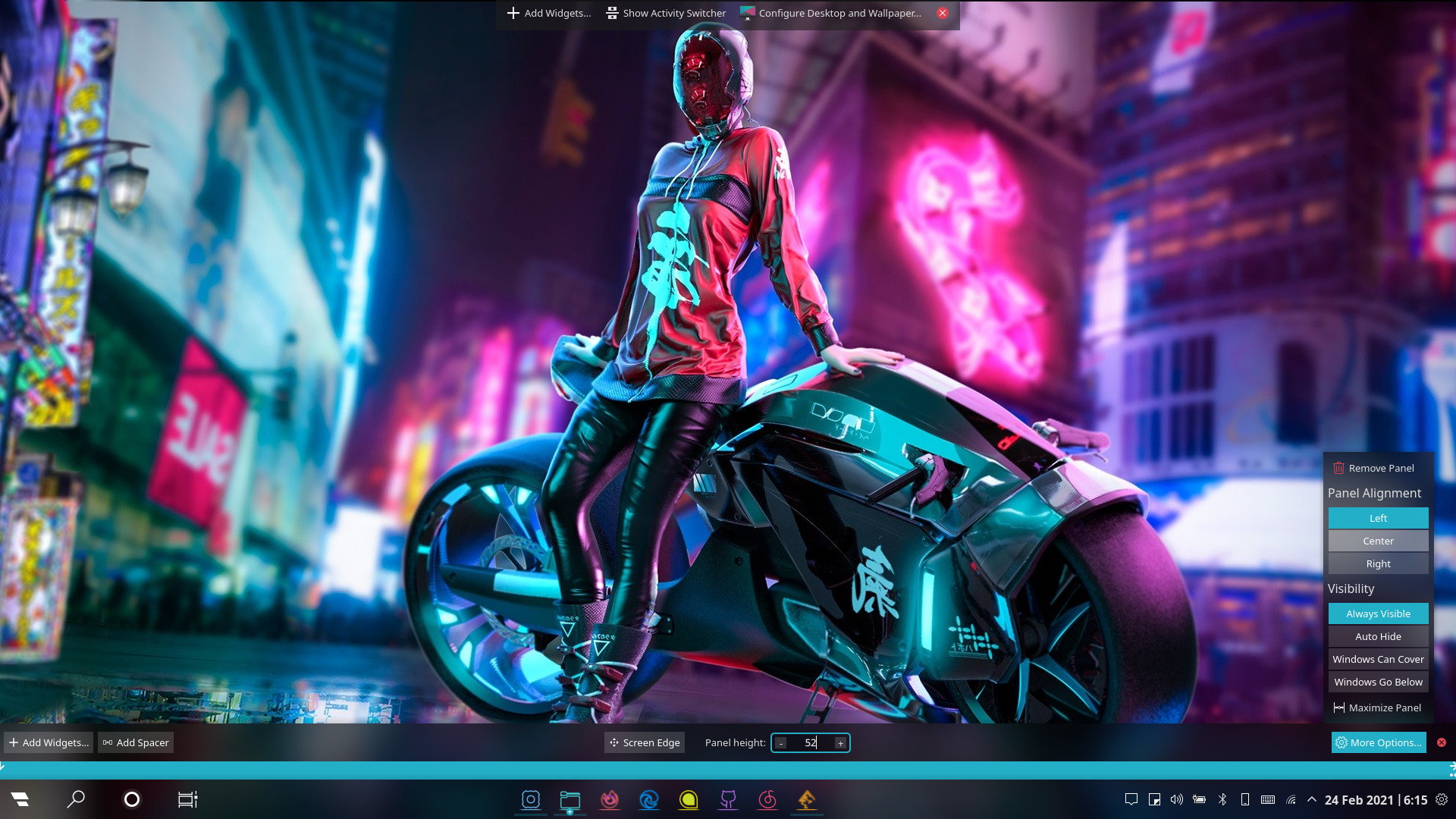Open the clock showing 24 Feb 2021 | 6:15
Viewport: 1456px width, 819px height.
pyautogui.click(x=1376, y=800)
